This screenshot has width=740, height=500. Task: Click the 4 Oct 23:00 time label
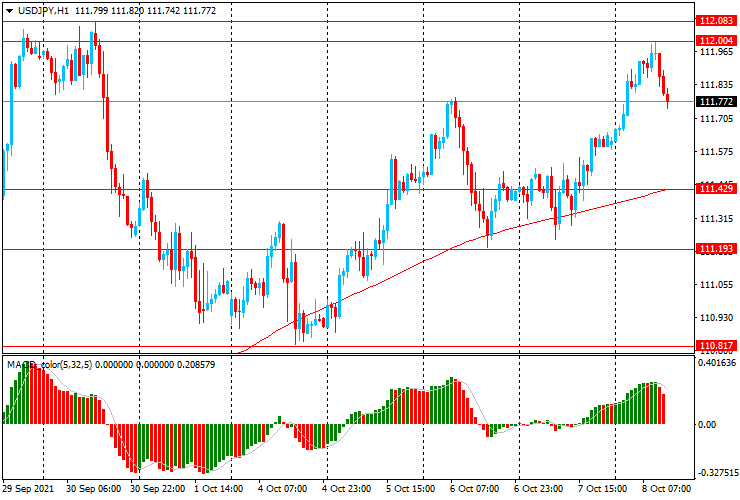point(346,488)
